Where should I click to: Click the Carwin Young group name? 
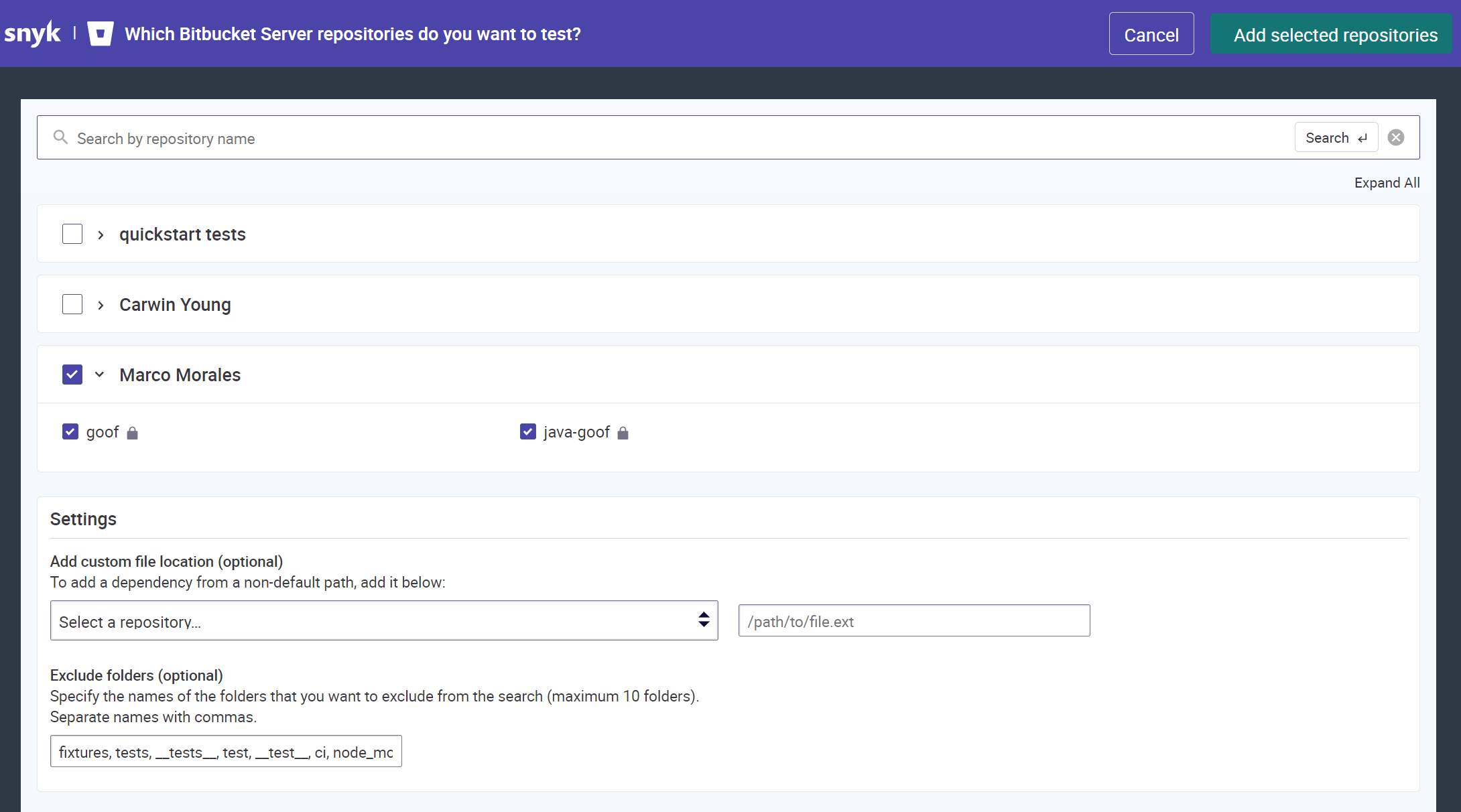(175, 305)
